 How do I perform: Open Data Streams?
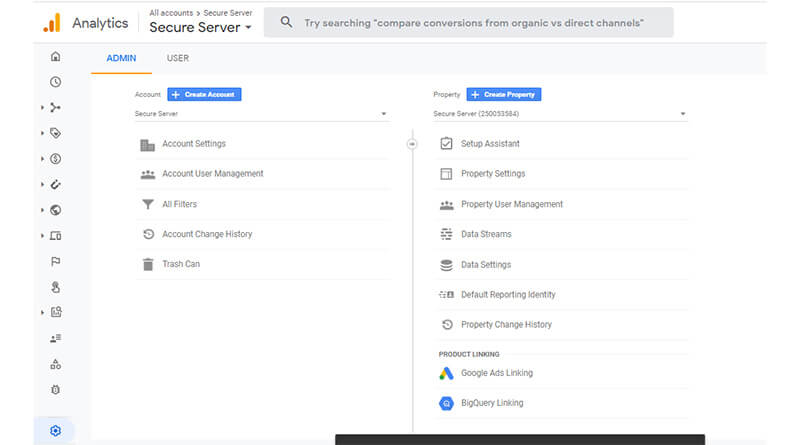click(486, 234)
